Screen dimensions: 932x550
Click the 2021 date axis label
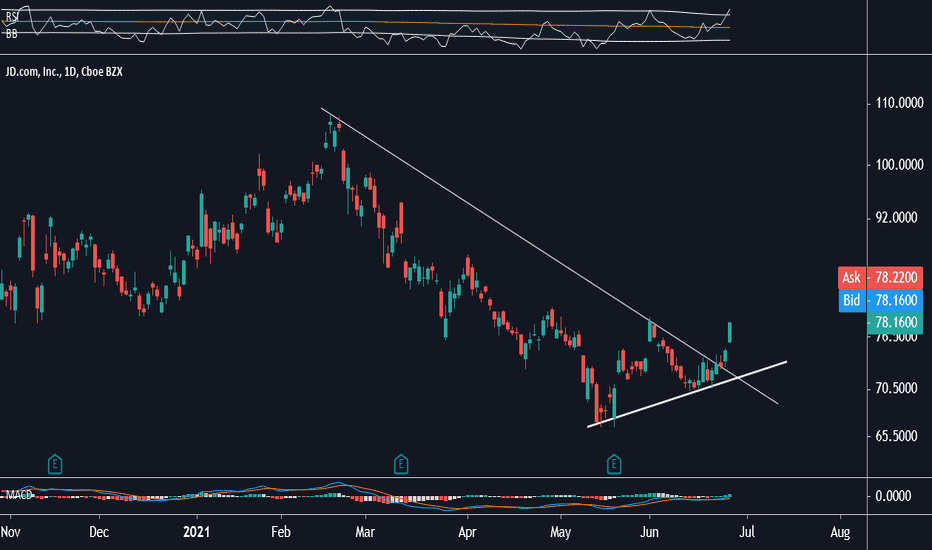(196, 532)
